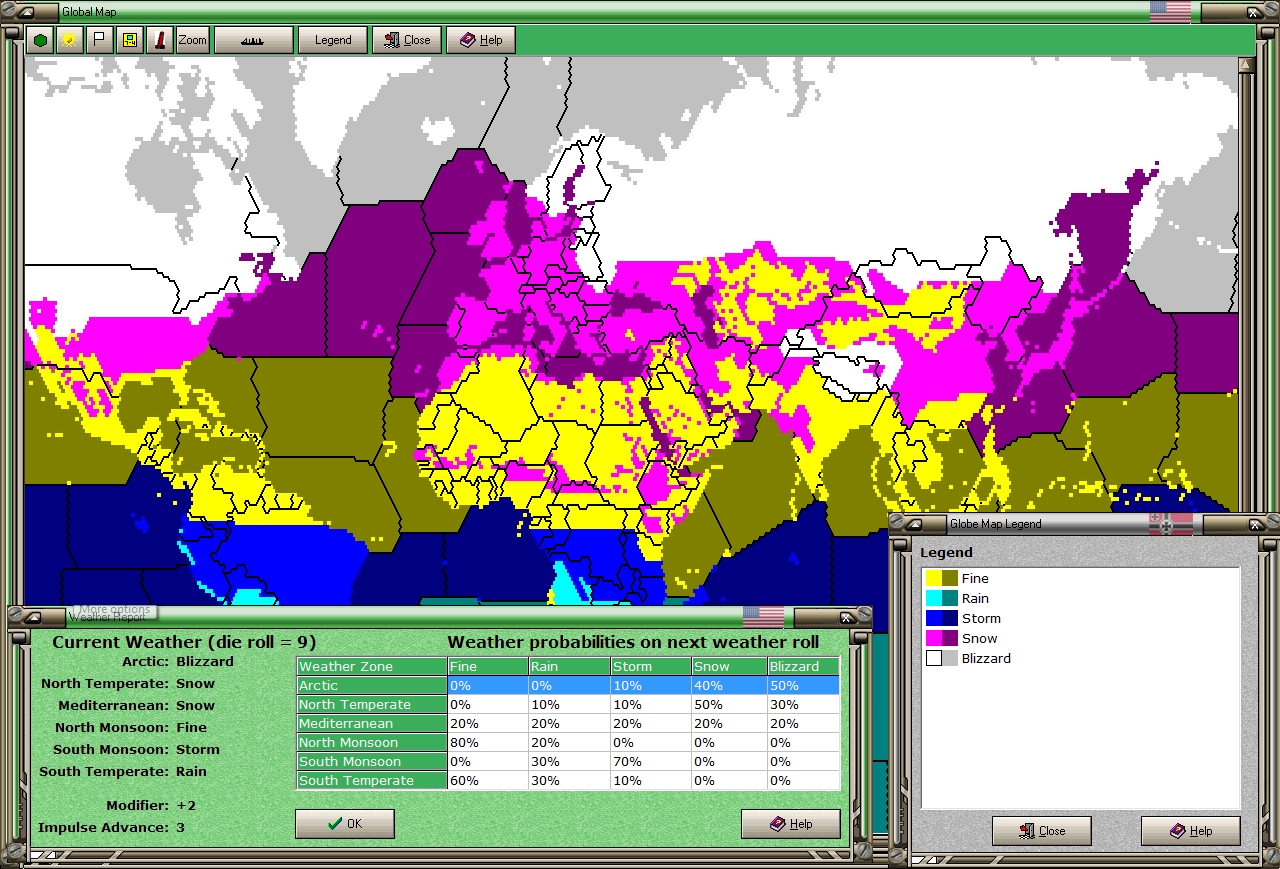The width and height of the screenshot is (1280, 869).
Task: Click the map's vertical scrollbar up arrow
Action: 1246,65
